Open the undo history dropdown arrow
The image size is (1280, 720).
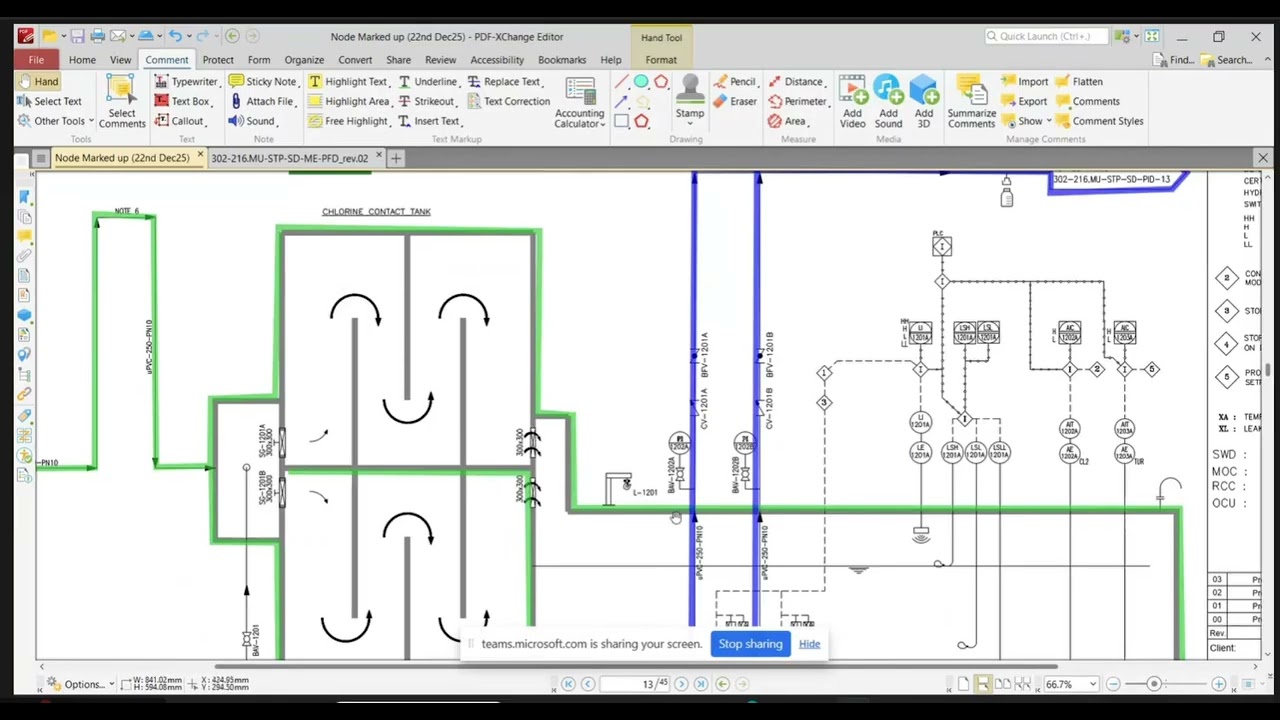[188, 37]
